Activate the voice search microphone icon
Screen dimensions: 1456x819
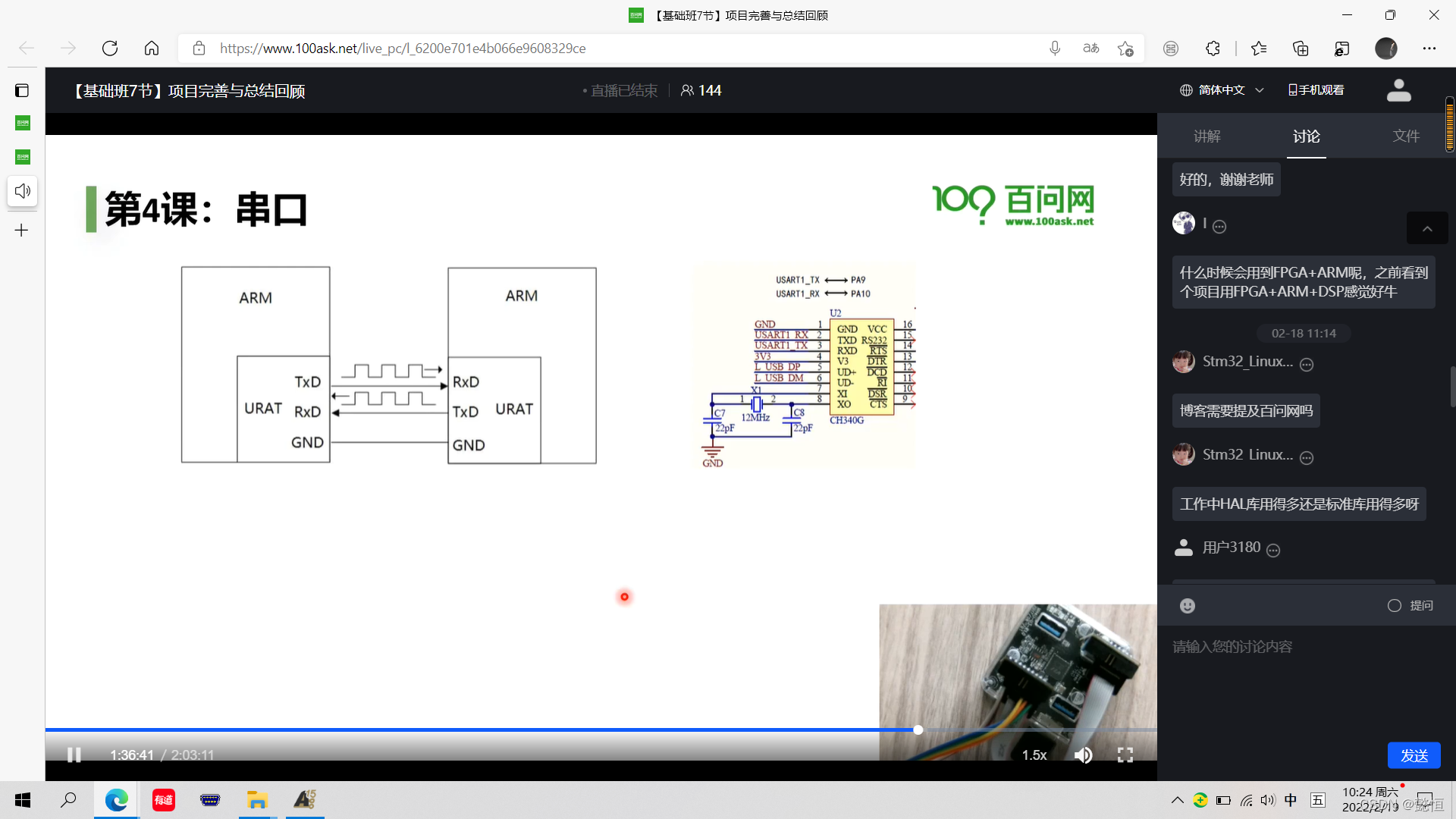pyautogui.click(x=1055, y=49)
